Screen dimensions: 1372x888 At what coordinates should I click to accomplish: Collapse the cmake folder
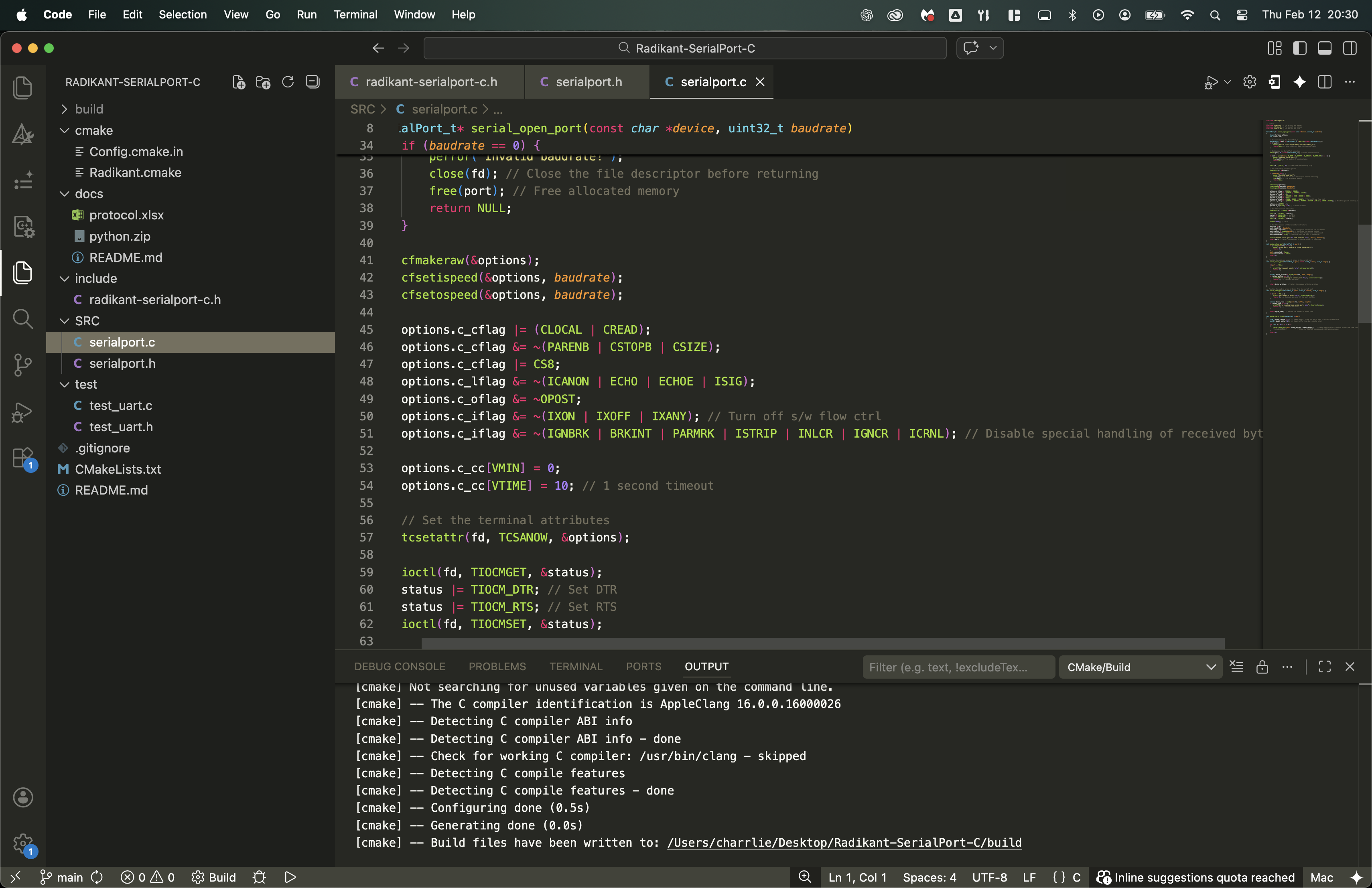click(190, 130)
